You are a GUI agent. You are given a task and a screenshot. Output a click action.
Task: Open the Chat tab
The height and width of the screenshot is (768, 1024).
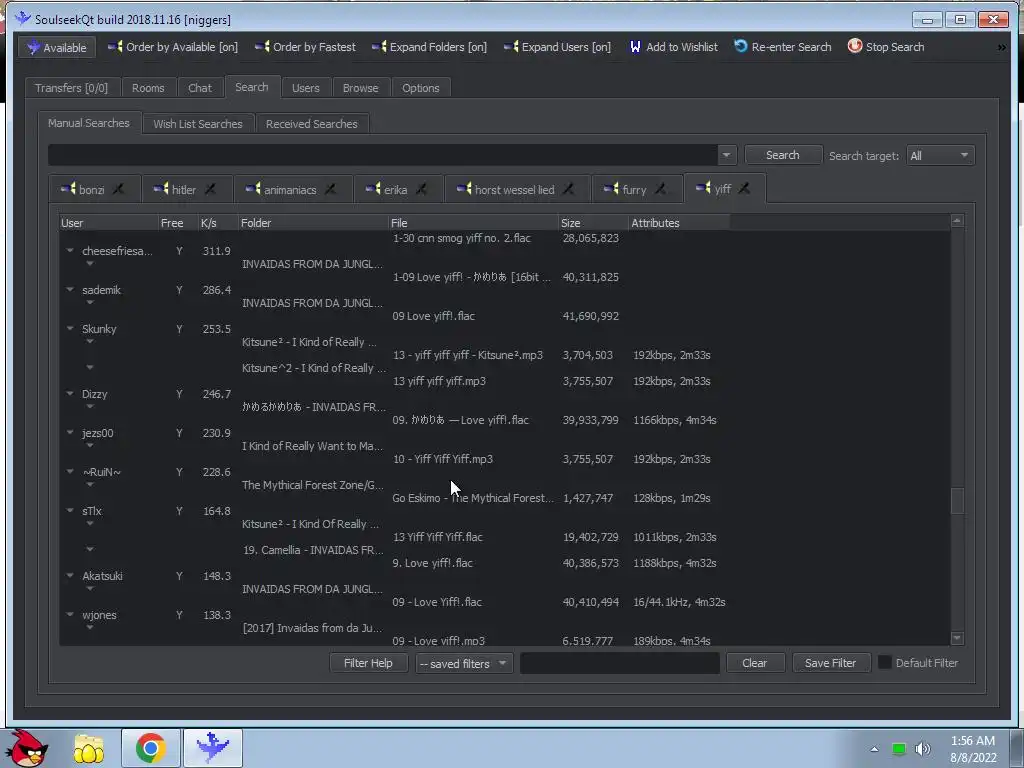pyautogui.click(x=200, y=88)
